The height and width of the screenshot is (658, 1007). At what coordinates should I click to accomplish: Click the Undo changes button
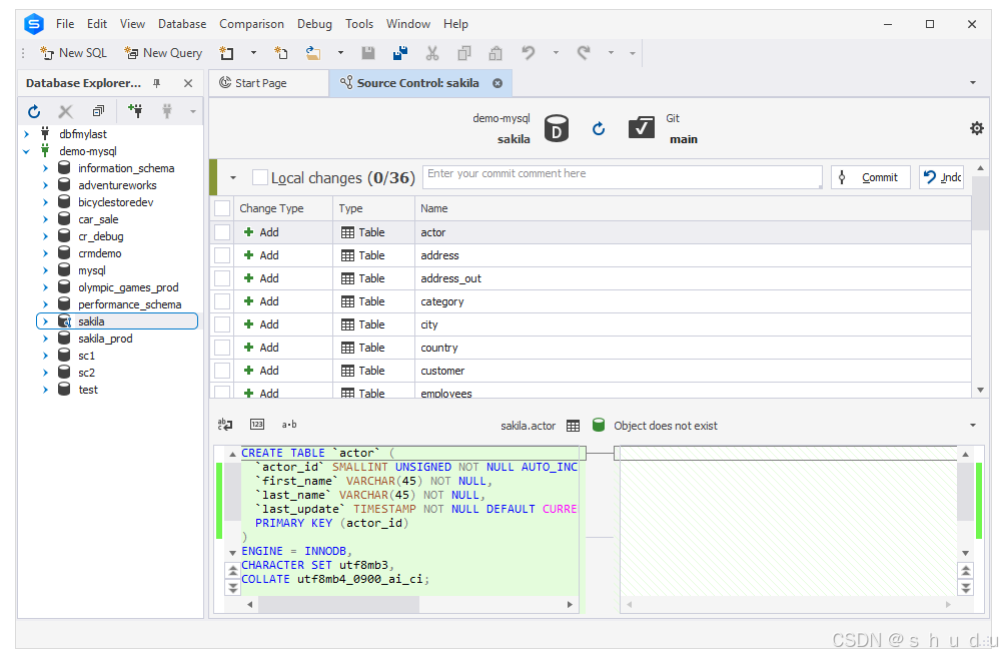coord(941,177)
